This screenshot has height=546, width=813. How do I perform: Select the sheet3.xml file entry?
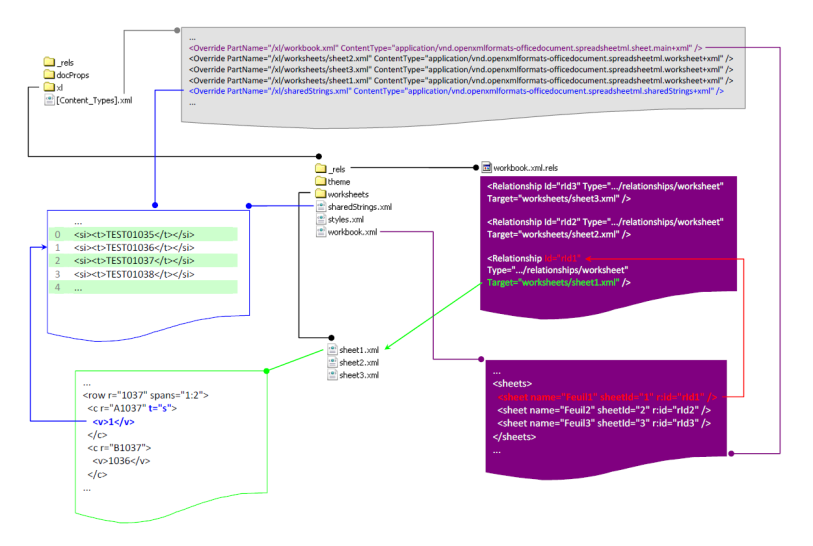pyautogui.click(x=358, y=375)
